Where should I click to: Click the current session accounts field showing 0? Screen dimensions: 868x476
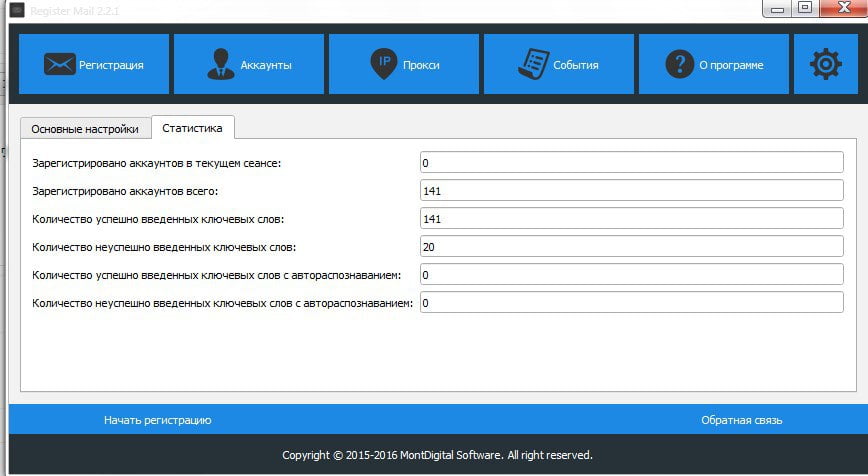click(632, 163)
